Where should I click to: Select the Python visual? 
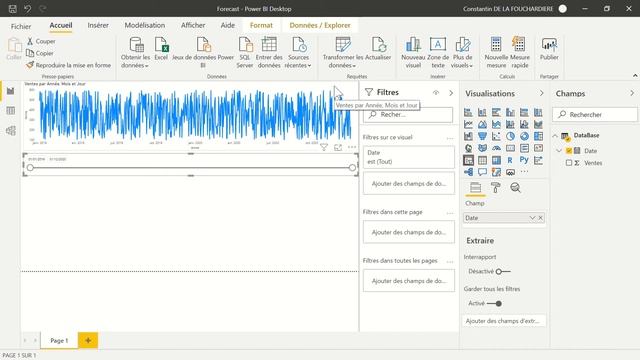[524, 160]
